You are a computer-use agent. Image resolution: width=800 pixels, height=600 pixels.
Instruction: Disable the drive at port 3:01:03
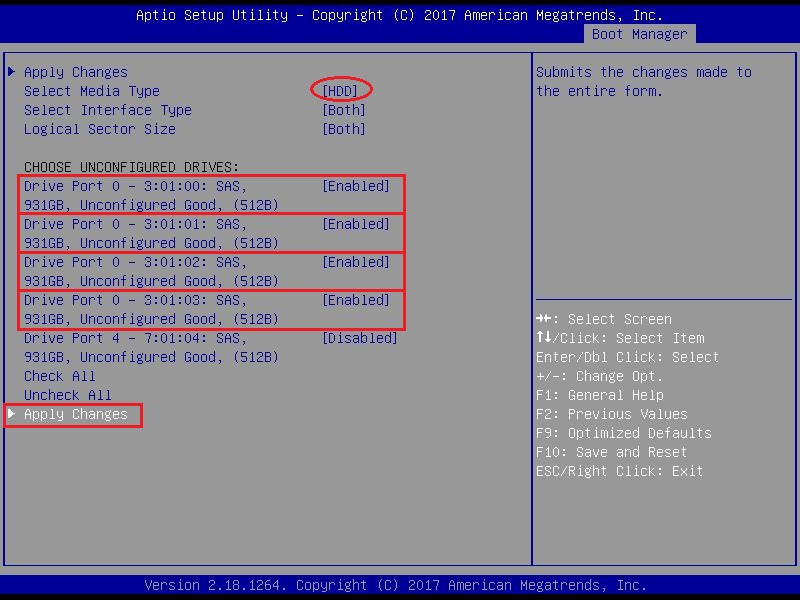pyautogui.click(x=355, y=300)
